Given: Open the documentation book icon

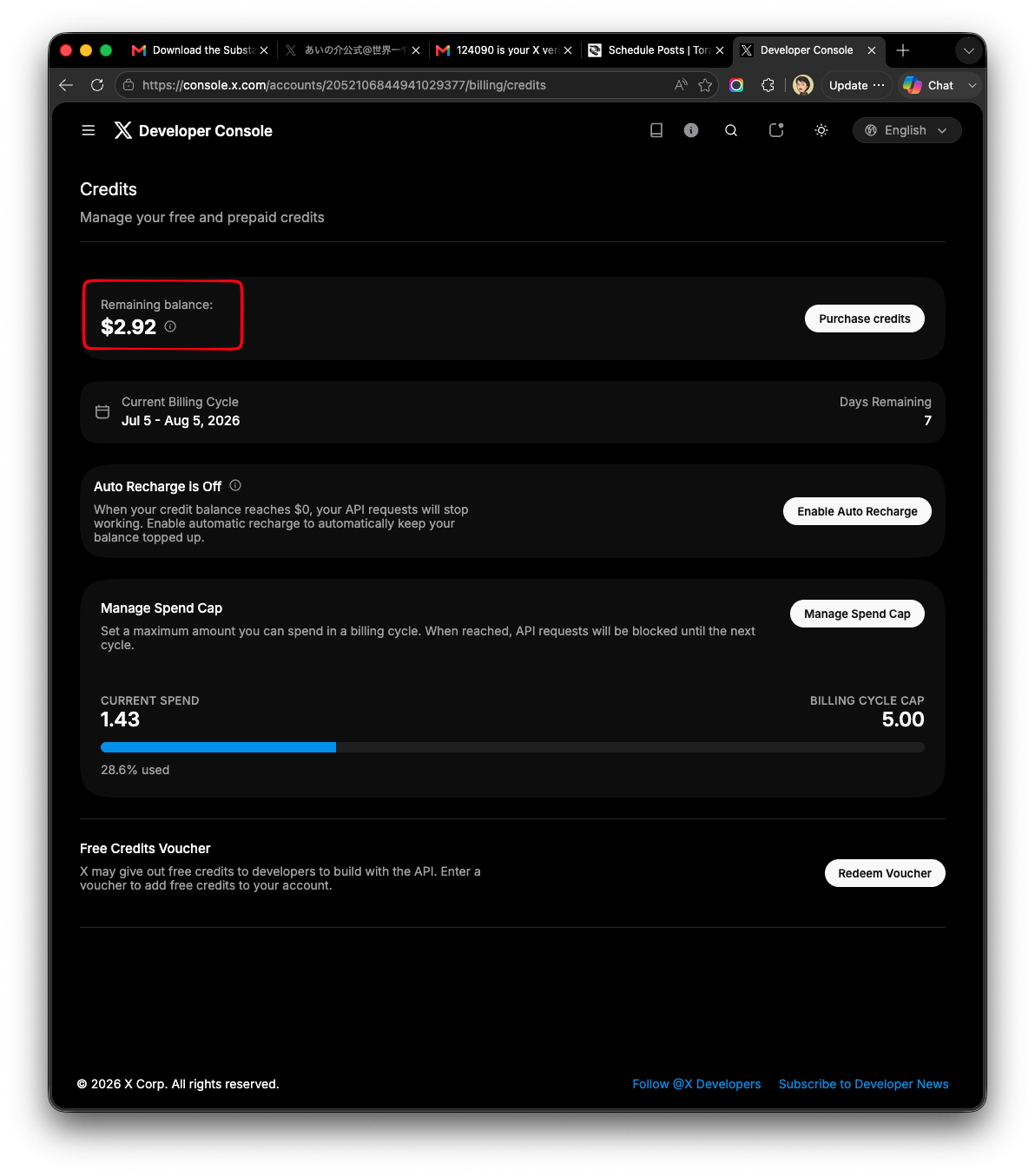Looking at the screenshot, I should [656, 130].
